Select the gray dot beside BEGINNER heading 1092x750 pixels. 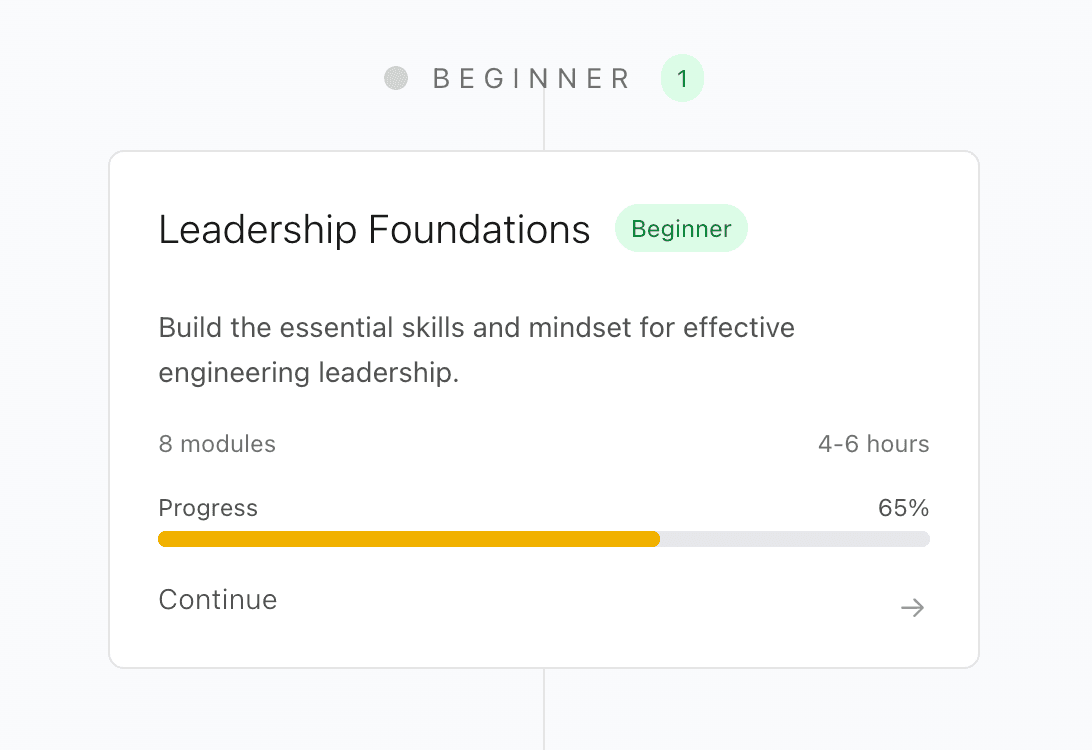pyautogui.click(x=397, y=77)
